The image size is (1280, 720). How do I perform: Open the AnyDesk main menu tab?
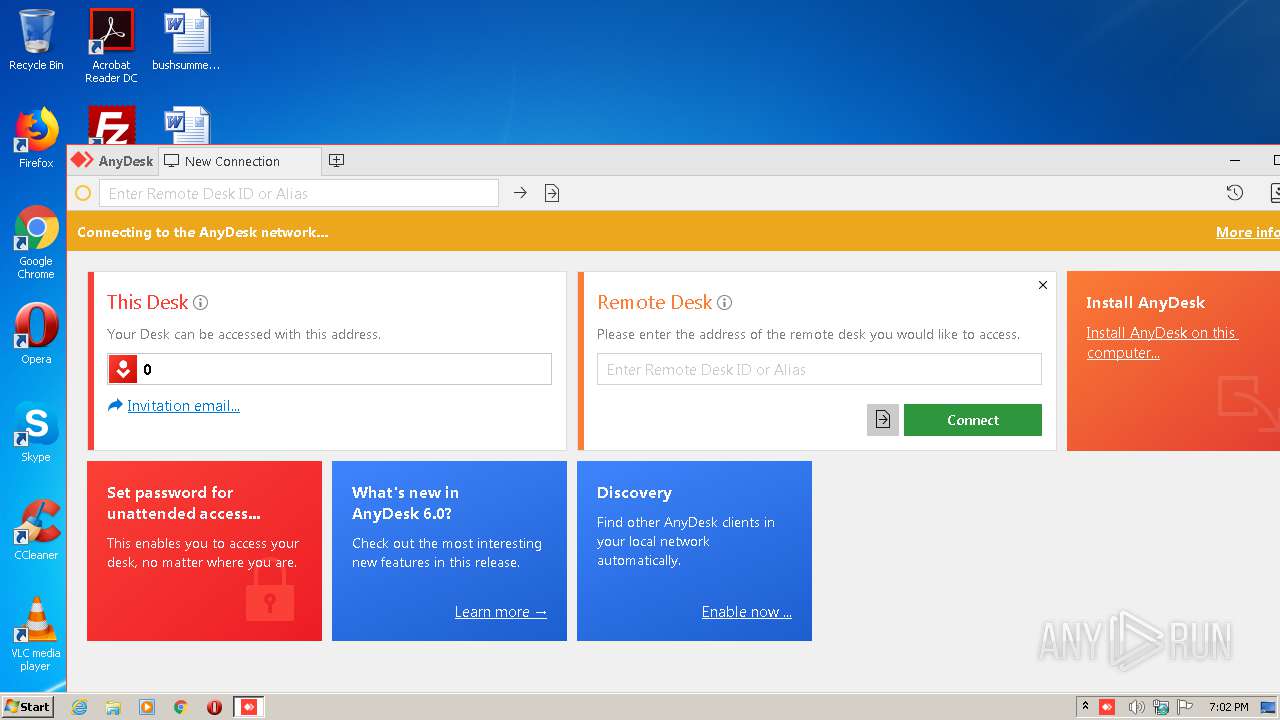[112, 161]
